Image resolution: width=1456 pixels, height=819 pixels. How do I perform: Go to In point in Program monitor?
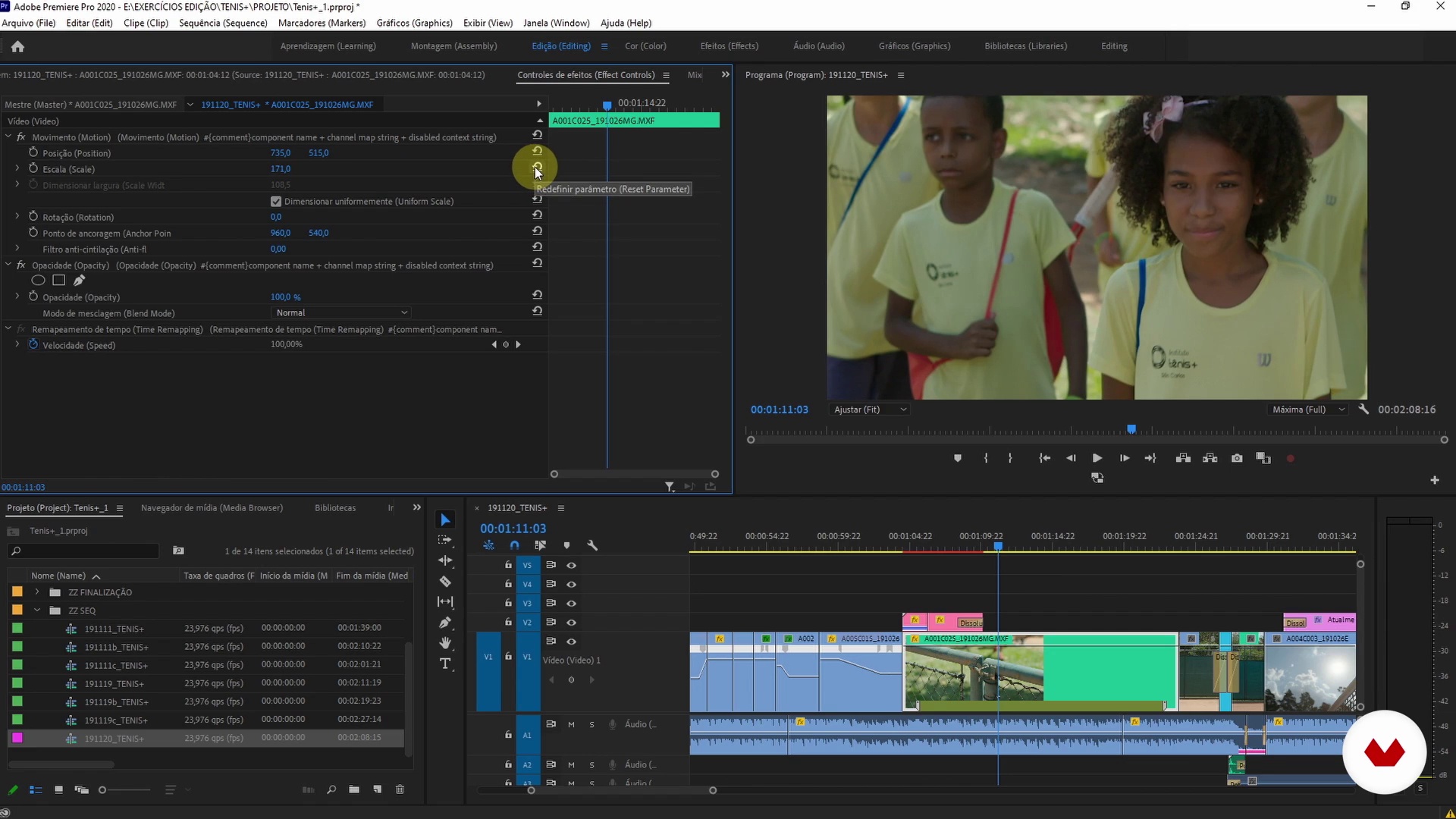coord(1044,458)
